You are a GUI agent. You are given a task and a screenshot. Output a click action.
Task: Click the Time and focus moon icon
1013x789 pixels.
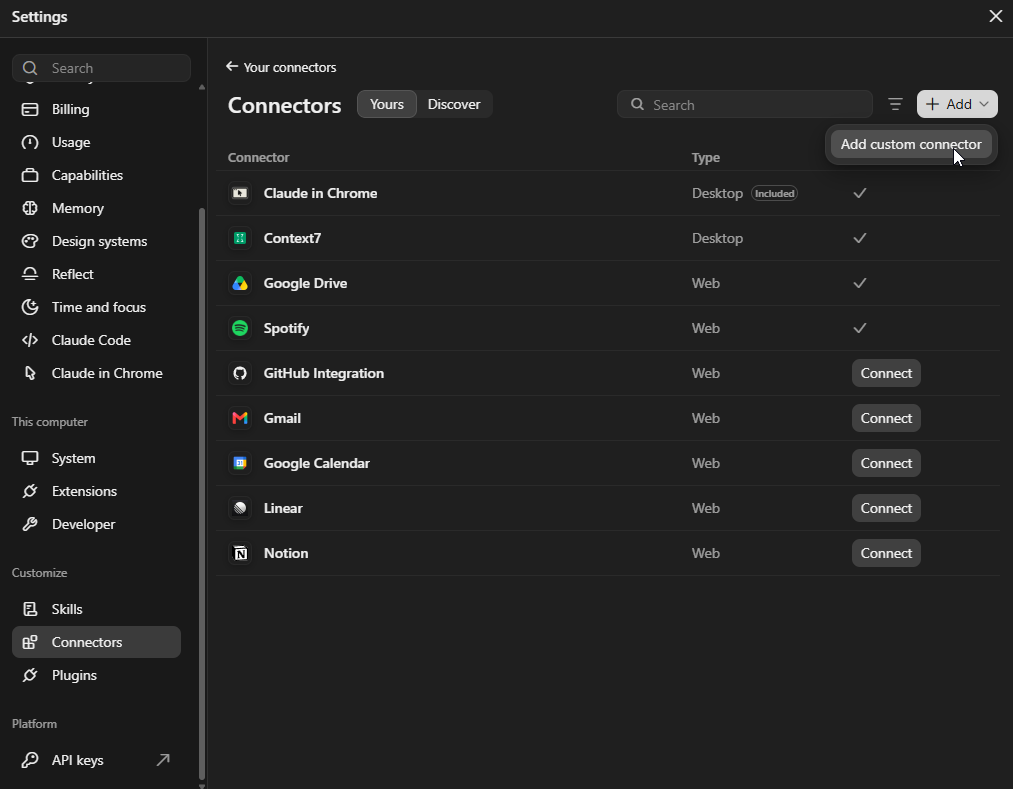coord(30,307)
